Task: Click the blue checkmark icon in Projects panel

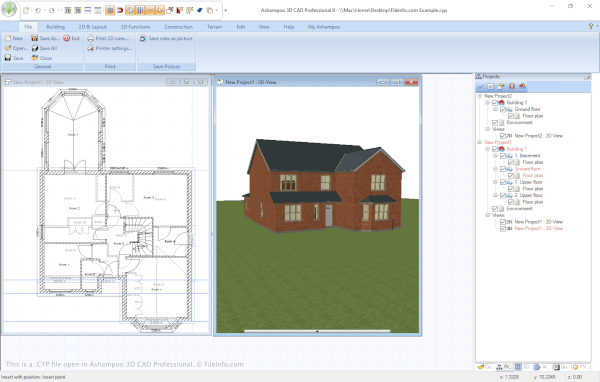Action: pyautogui.click(x=481, y=87)
